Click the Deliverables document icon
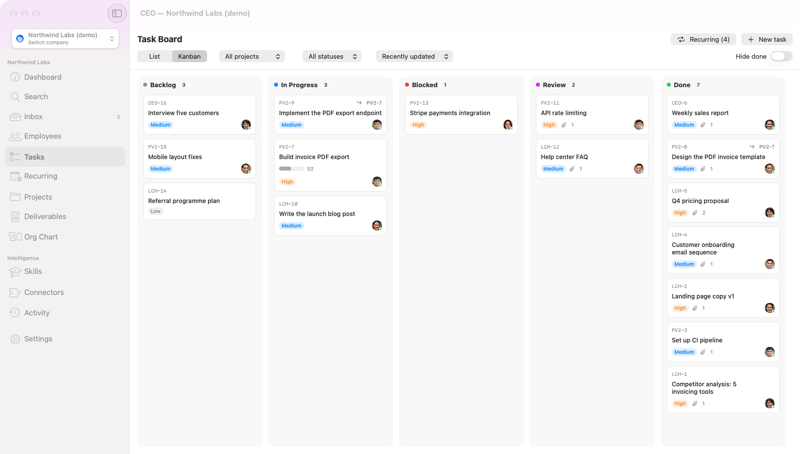 coord(15,217)
